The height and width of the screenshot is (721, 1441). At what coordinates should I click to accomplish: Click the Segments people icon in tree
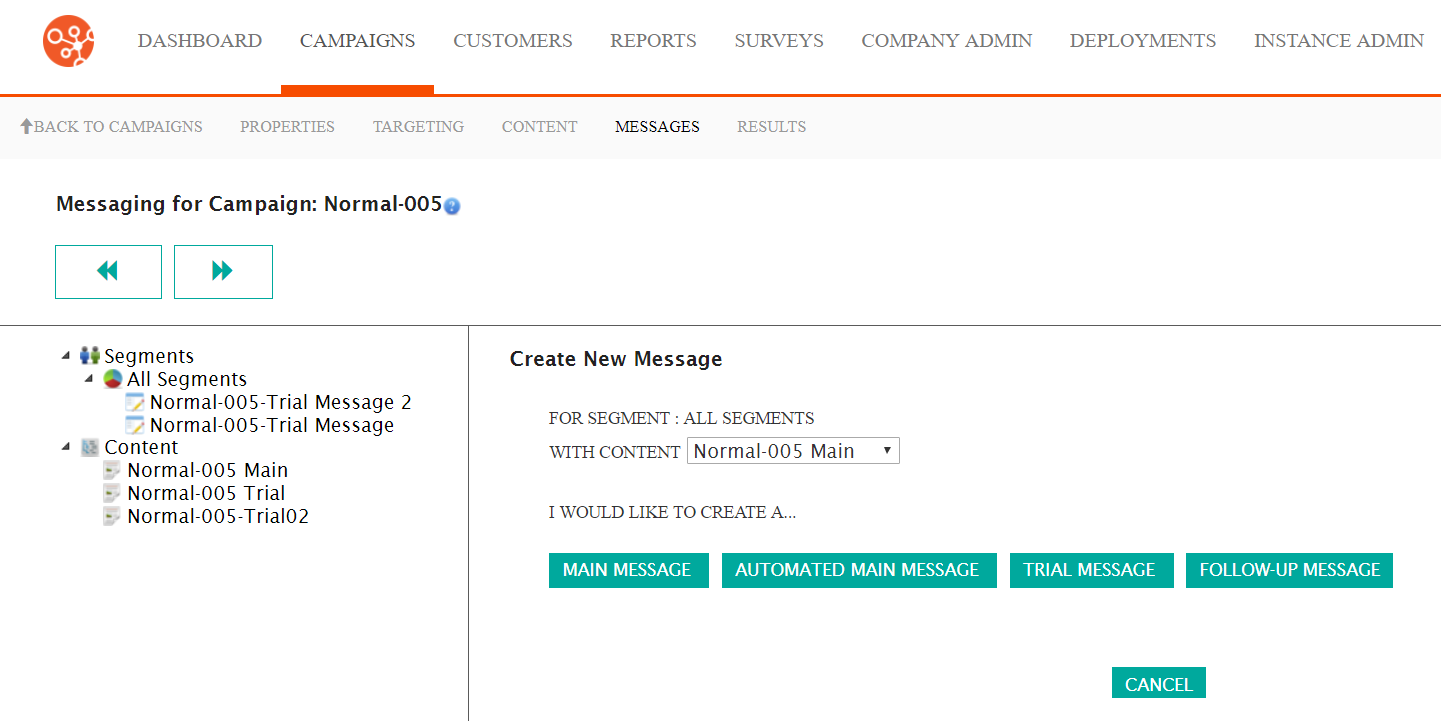[x=90, y=356]
